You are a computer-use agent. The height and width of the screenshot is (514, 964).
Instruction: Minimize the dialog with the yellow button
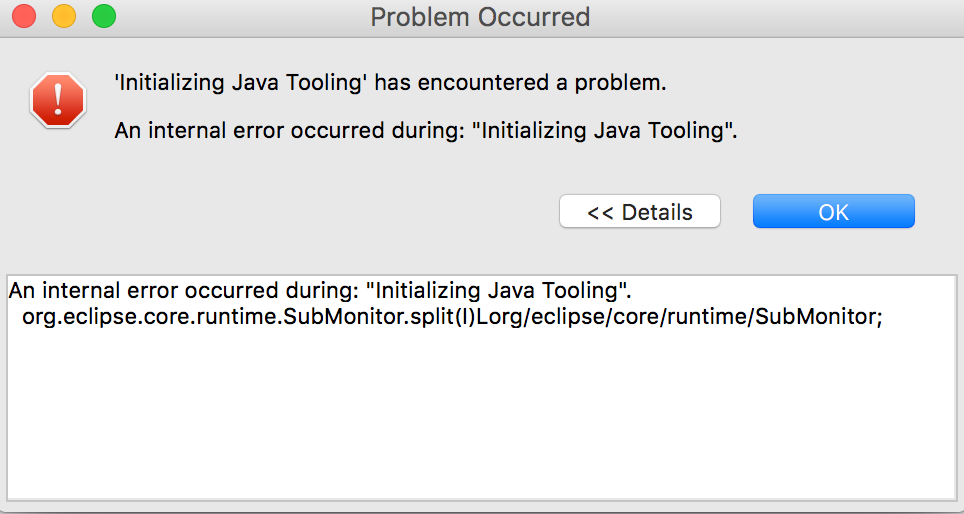64,16
